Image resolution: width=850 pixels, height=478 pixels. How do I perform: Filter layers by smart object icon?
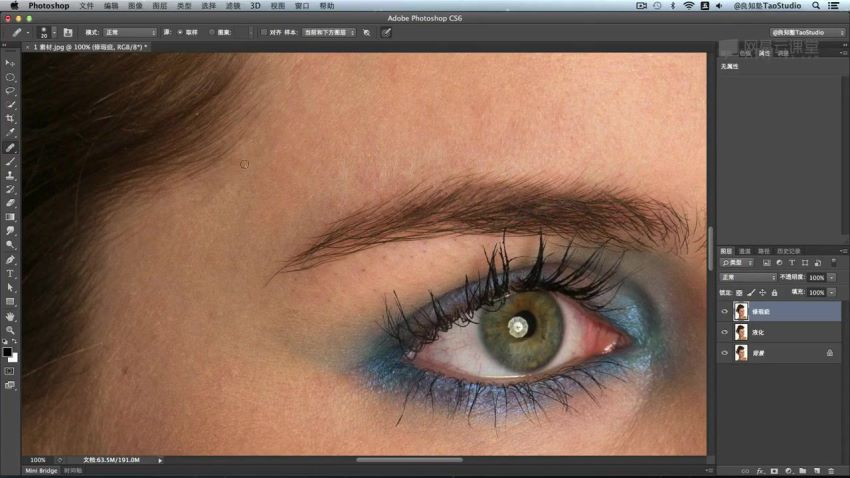pyautogui.click(x=818, y=263)
